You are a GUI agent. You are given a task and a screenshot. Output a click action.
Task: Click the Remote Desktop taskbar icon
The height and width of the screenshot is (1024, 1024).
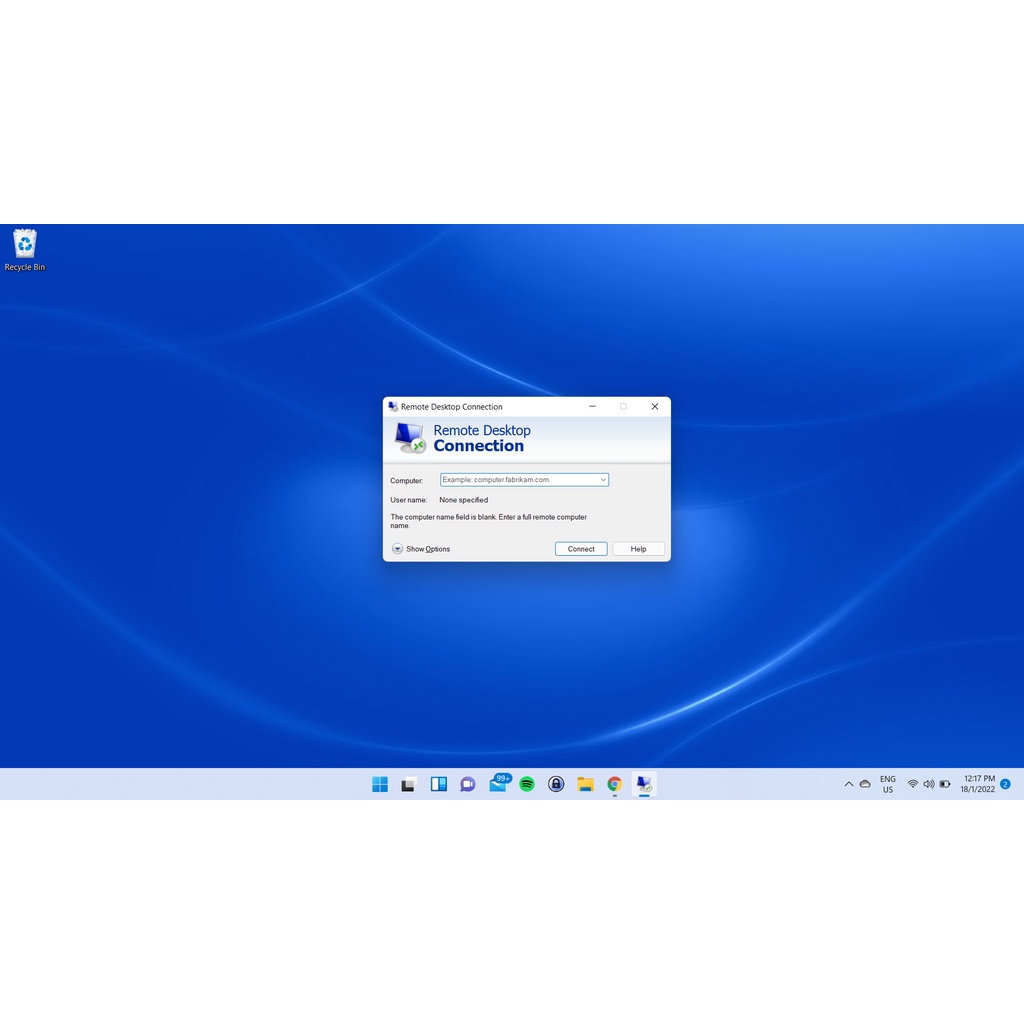pos(644,784)
